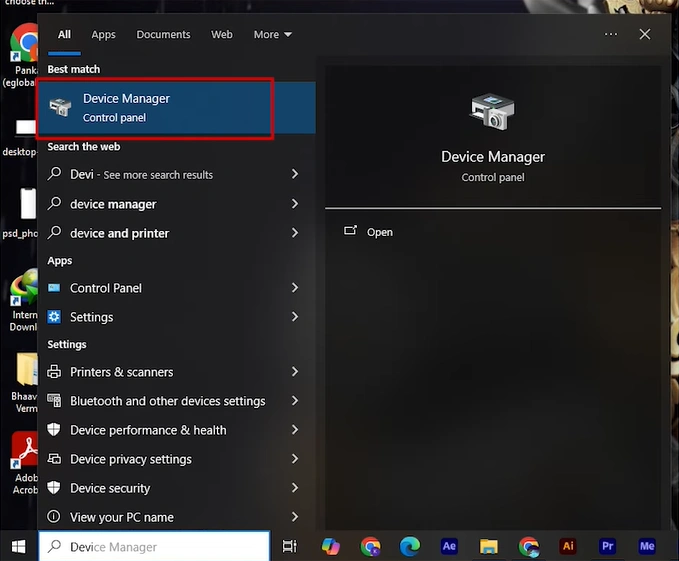Open Device performance & health setting
This screenshot has width=679, height=561.
(x=148, y=430)
